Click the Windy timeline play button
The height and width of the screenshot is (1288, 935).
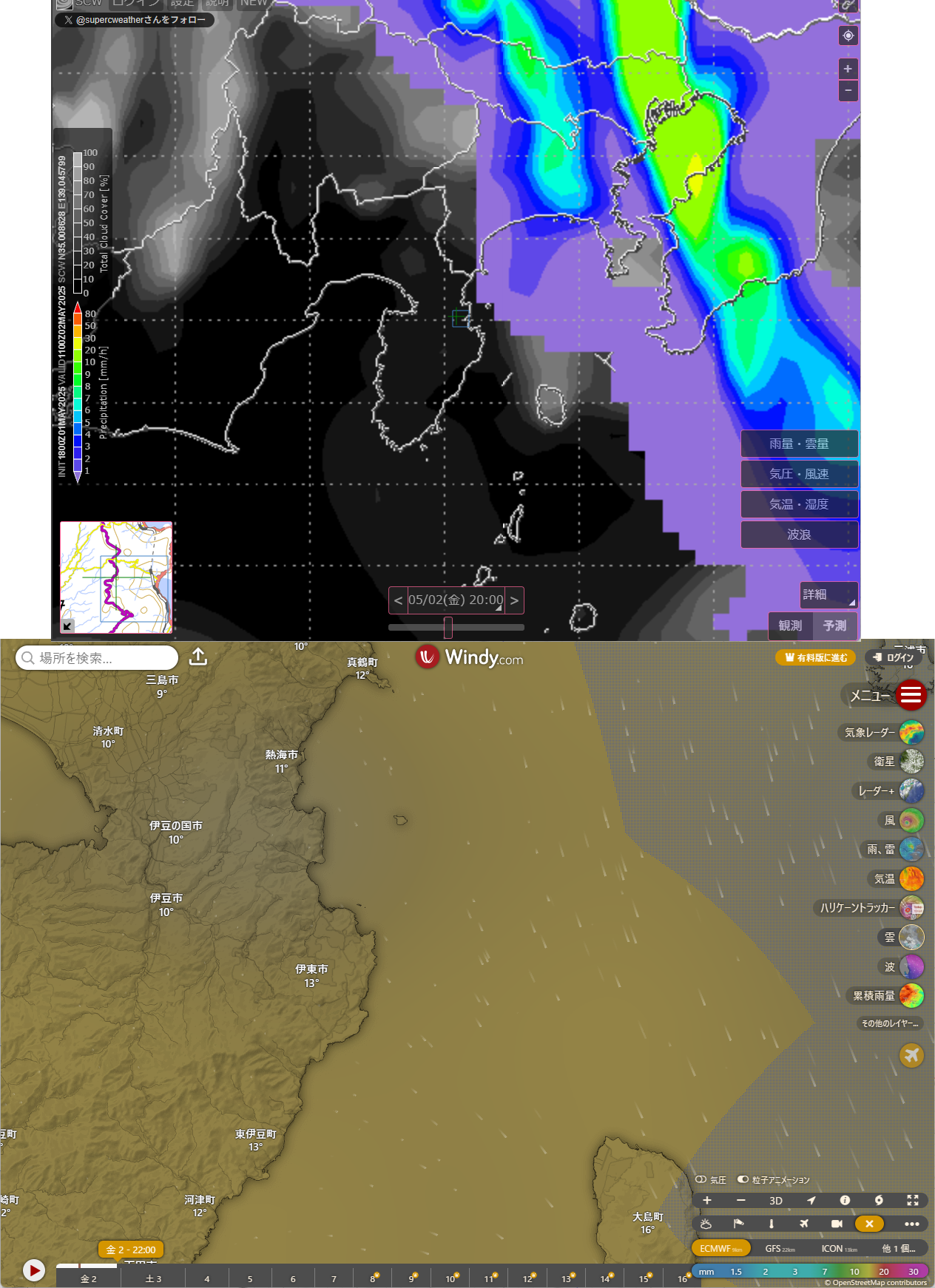(33, 1270)
